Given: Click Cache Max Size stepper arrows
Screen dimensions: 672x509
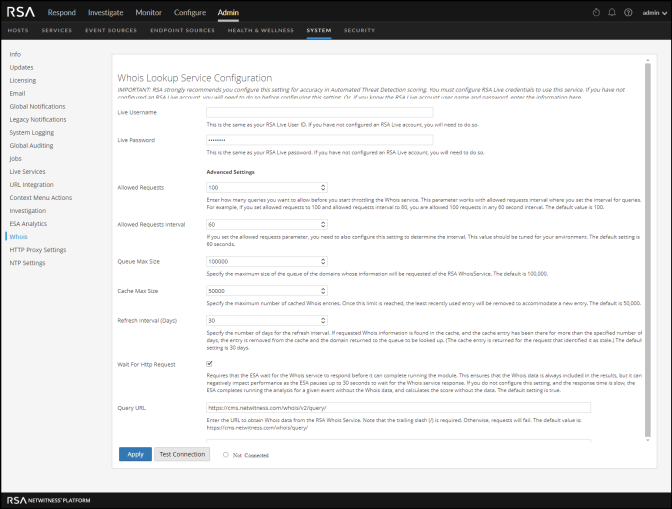Looking at the screenshot, I should [x=323, y=291].
